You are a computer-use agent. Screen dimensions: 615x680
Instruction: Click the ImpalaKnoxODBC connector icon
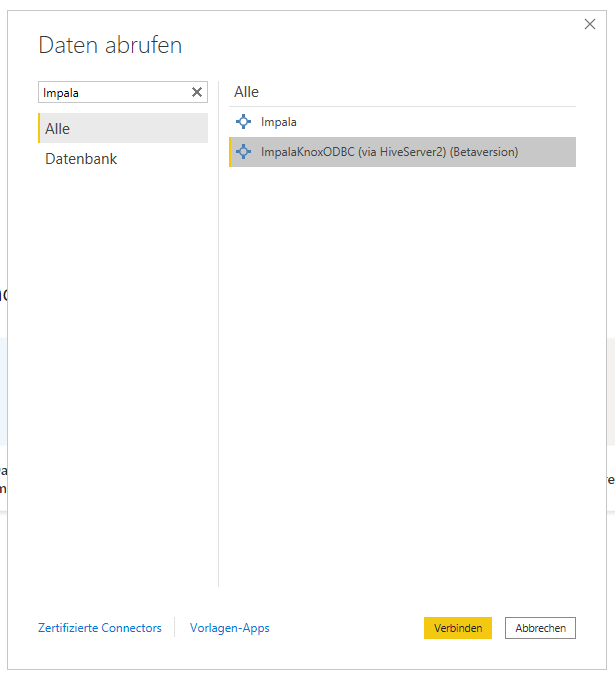tap(243, 152)
